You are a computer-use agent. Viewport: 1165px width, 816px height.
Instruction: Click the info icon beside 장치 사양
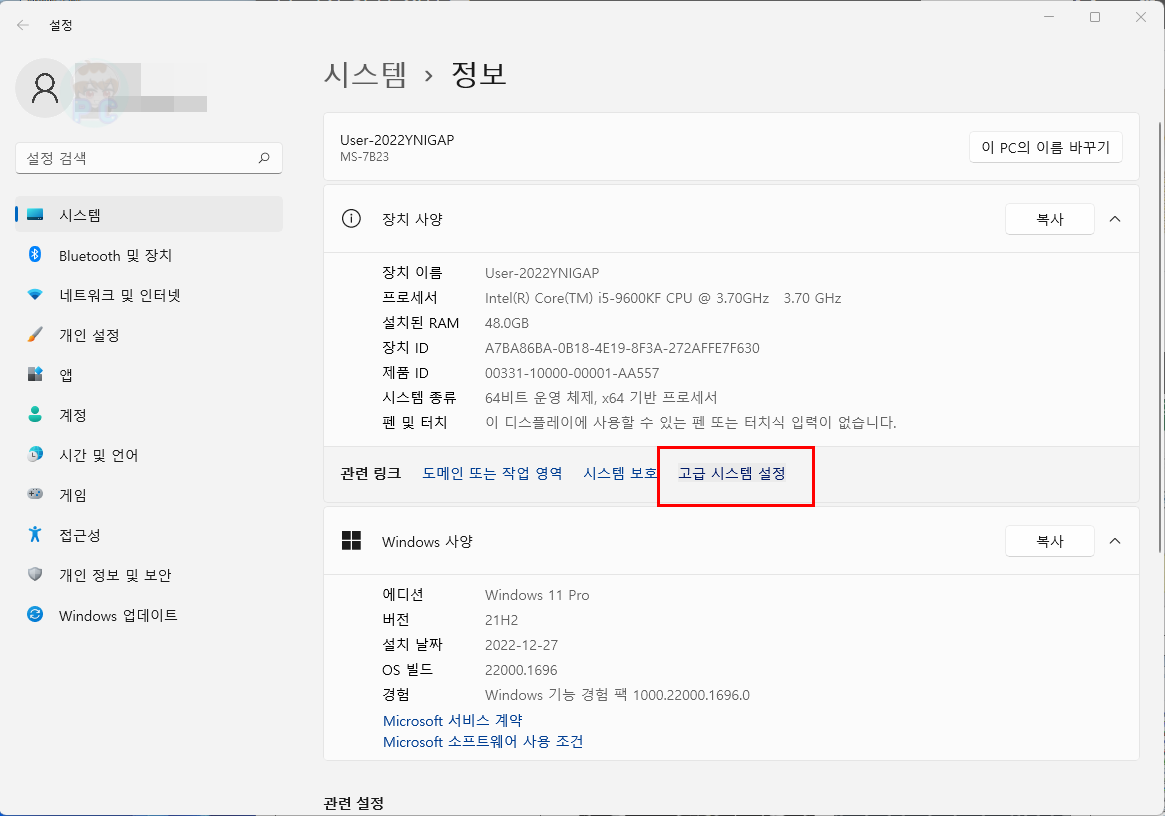[x=351, y=218]
